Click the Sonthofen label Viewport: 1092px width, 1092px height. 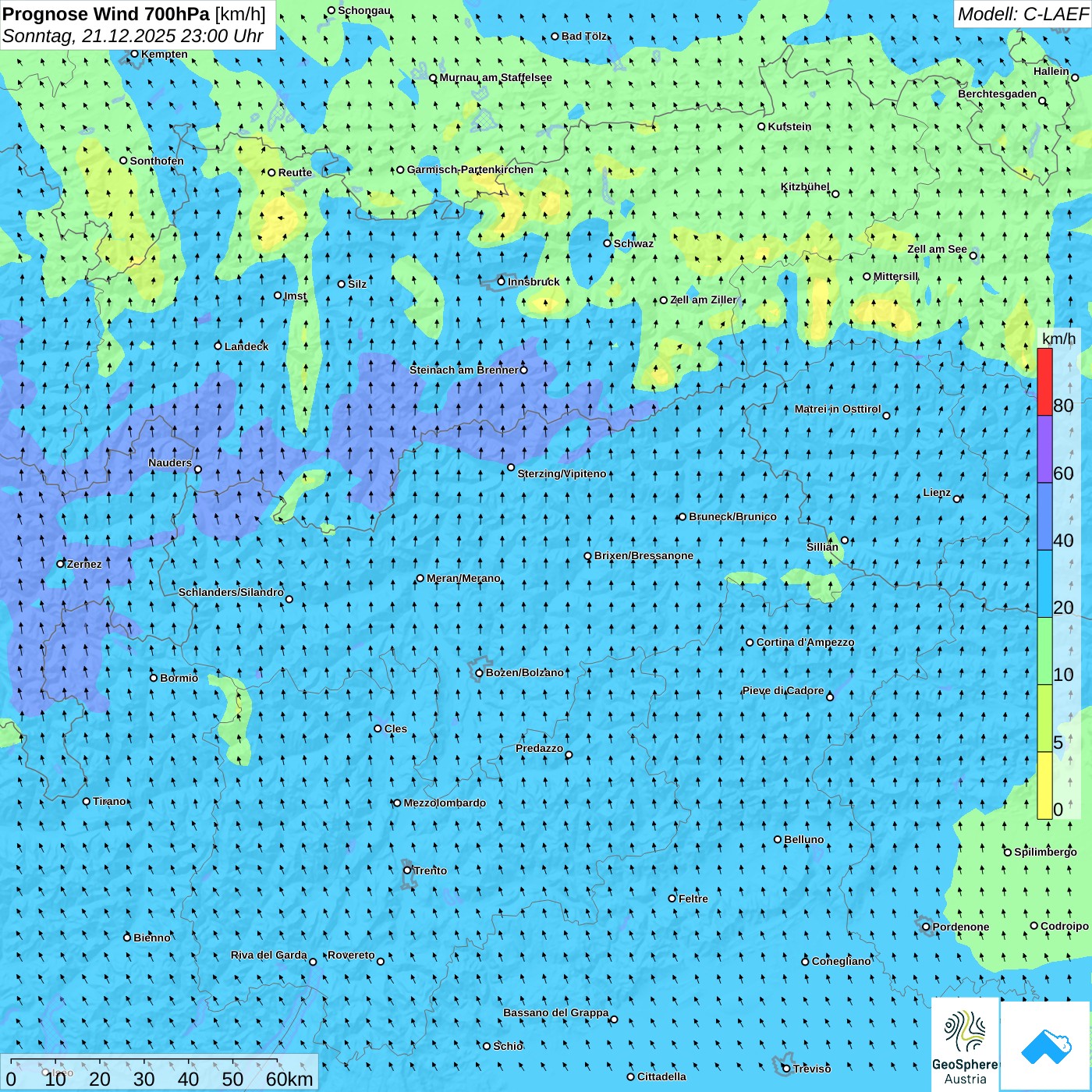[x=157, y=161]
